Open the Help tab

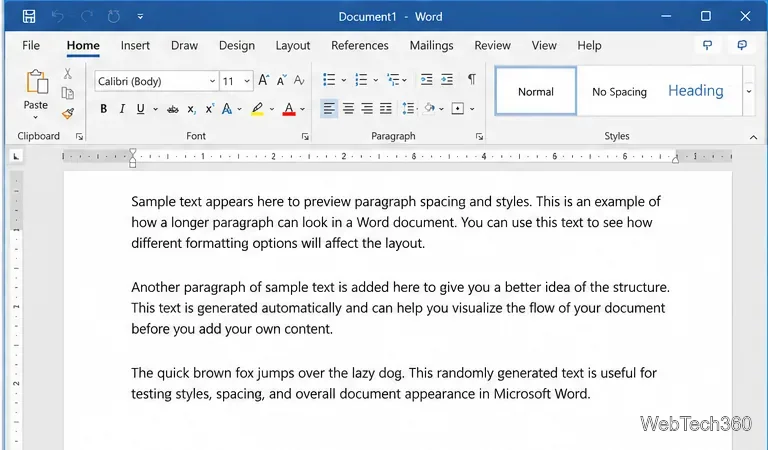tap(589, 46)
